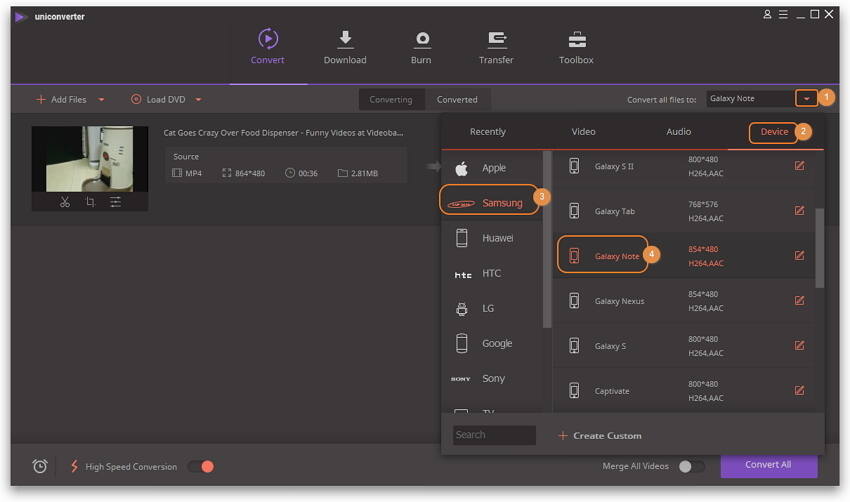The image size is (850, 502).
Task: Switch to the Device tab
Action: (x=774, y=132)
